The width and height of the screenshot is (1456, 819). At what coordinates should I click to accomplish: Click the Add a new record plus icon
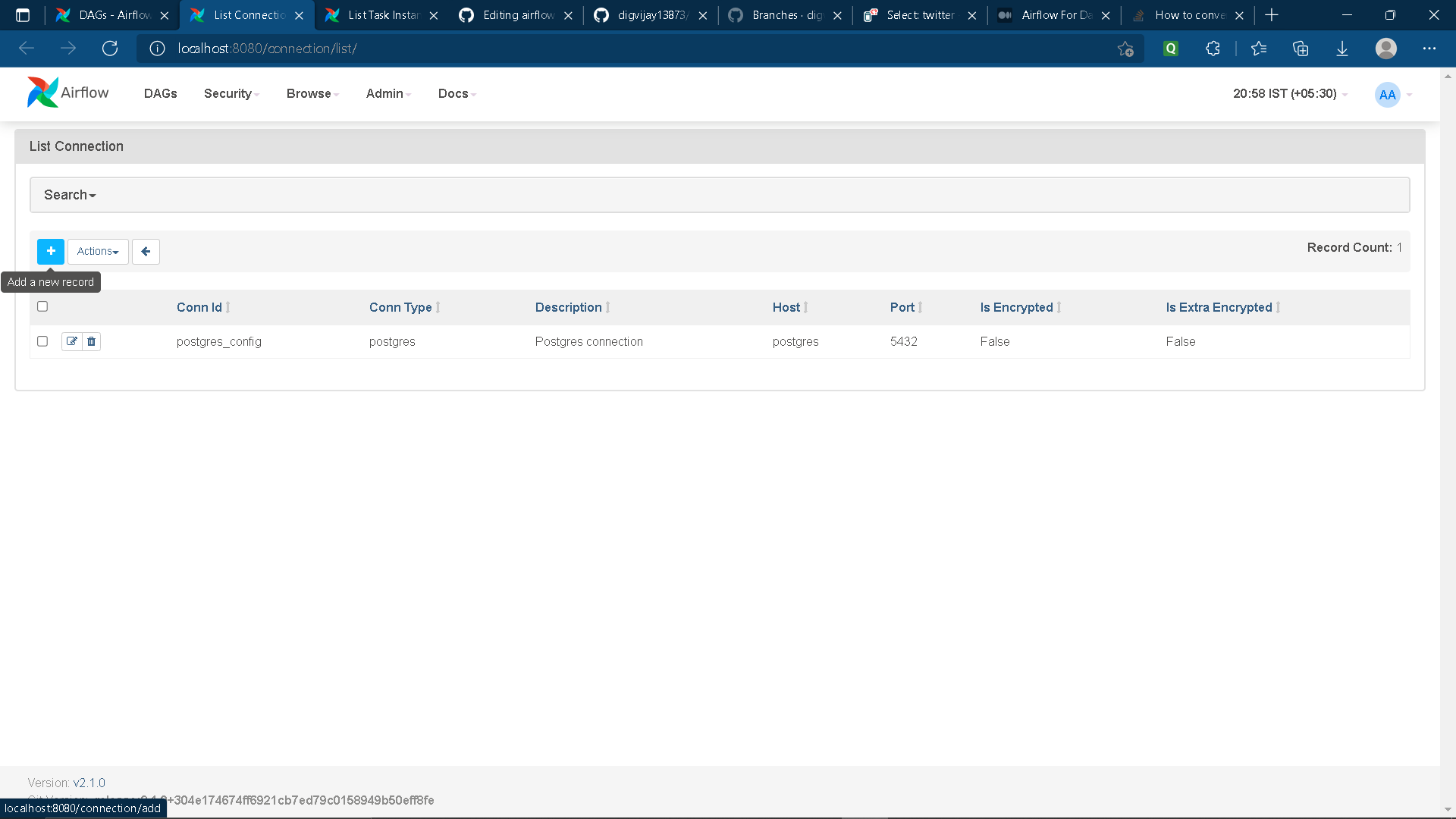point(50,251)
